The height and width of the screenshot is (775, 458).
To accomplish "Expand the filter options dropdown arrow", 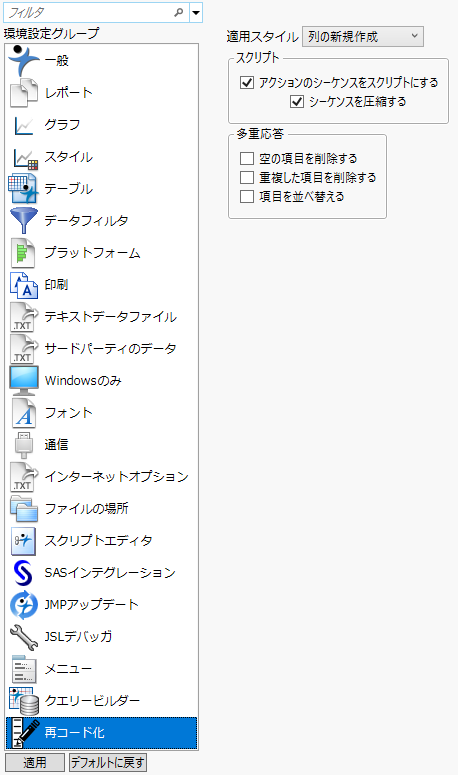I will [196, 12].
